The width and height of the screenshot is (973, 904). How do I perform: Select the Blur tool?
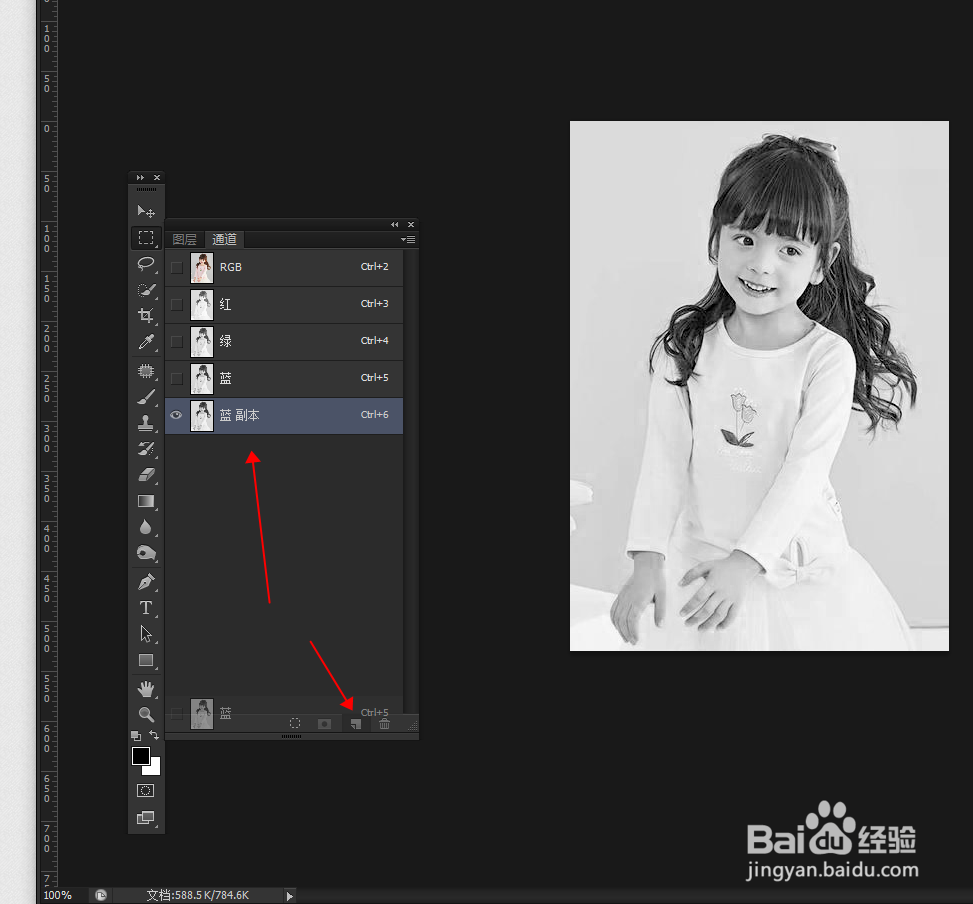pyautogui.click(x=146, y=527)
